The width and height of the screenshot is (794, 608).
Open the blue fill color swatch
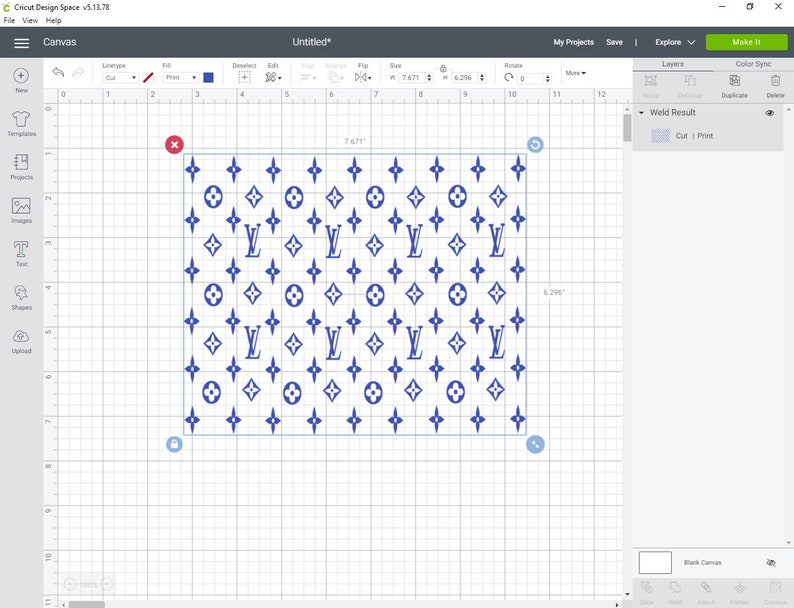208,77
